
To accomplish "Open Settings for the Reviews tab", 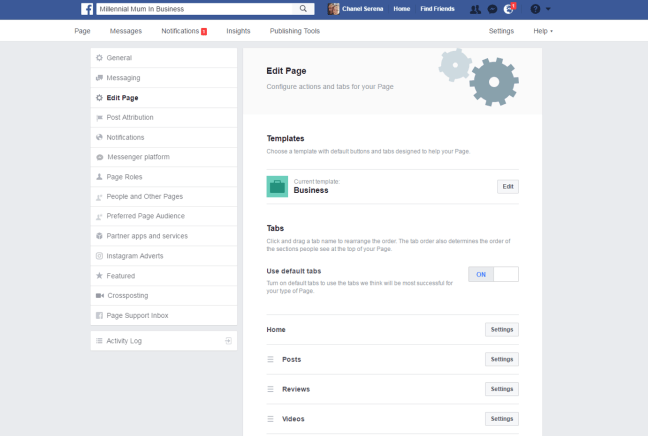I will click(502, 389).
